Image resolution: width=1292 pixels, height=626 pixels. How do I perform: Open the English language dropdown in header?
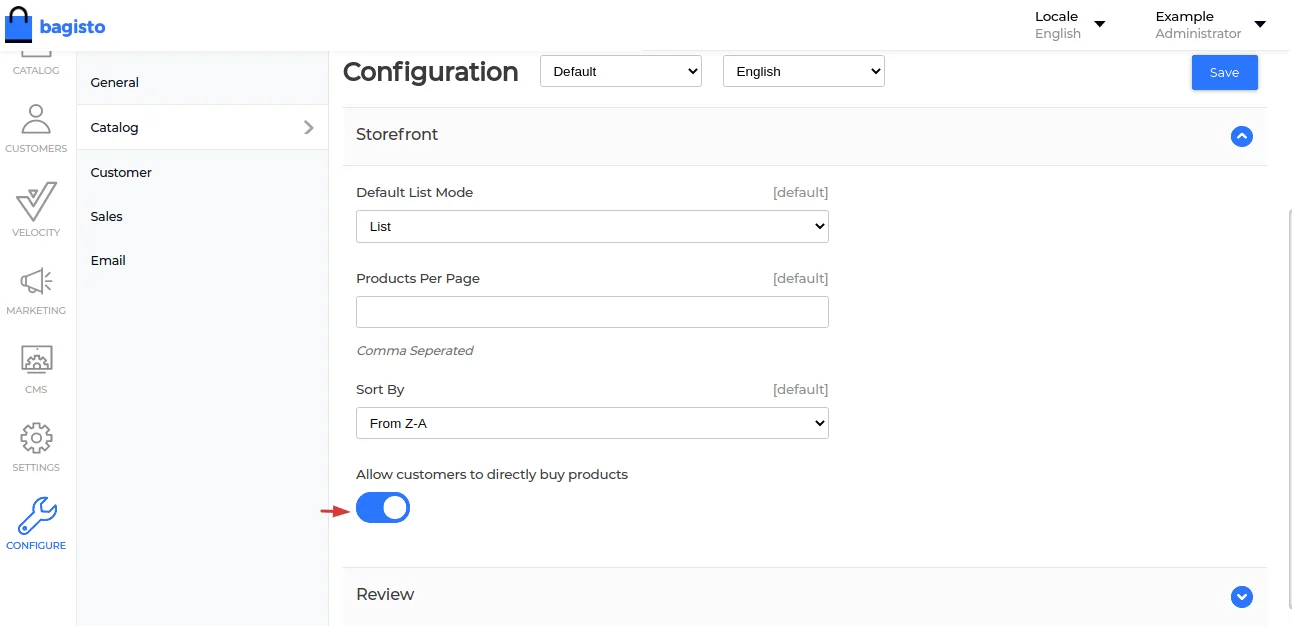(x=803, y=71)
